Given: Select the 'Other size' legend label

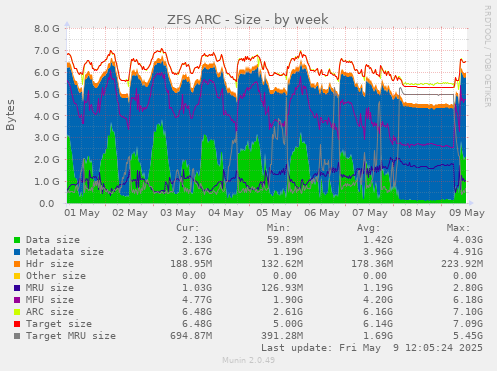Looking at the screenshot, I should [56, 276].
